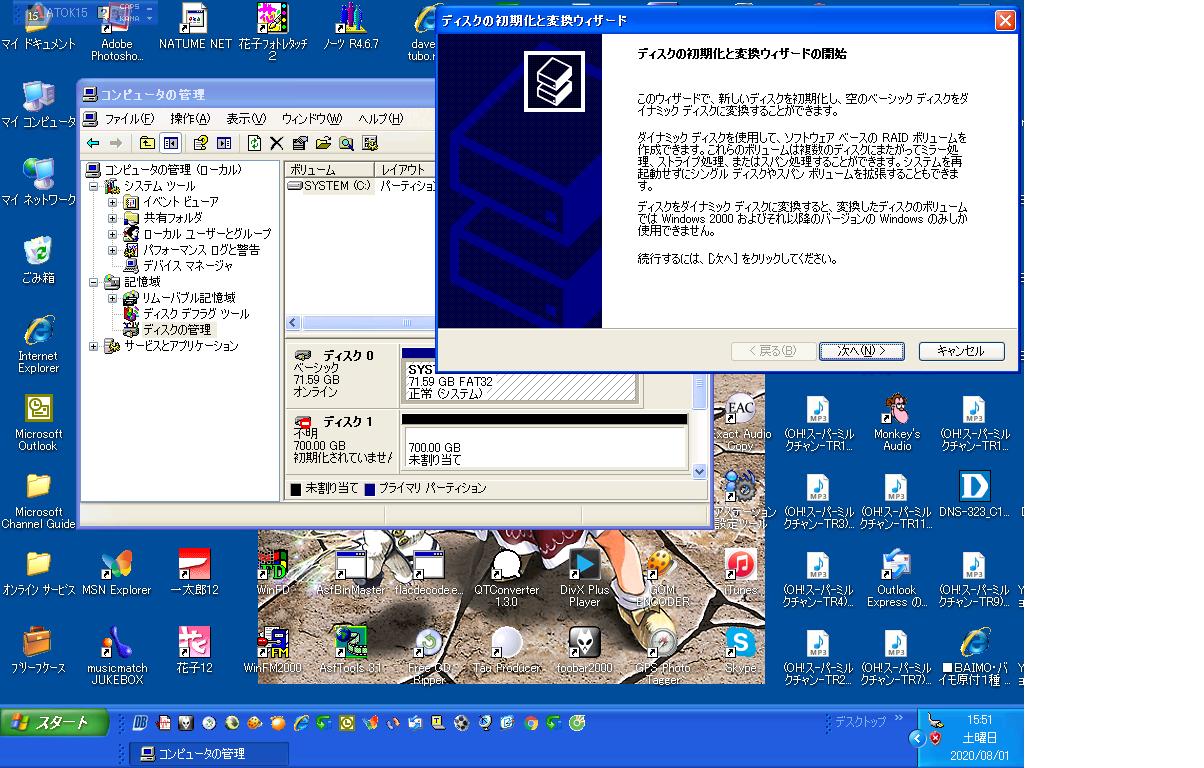Click the disk pane scroll-down arrow
This screenshot has height=768, width=1204.
(x=700, y=472)
